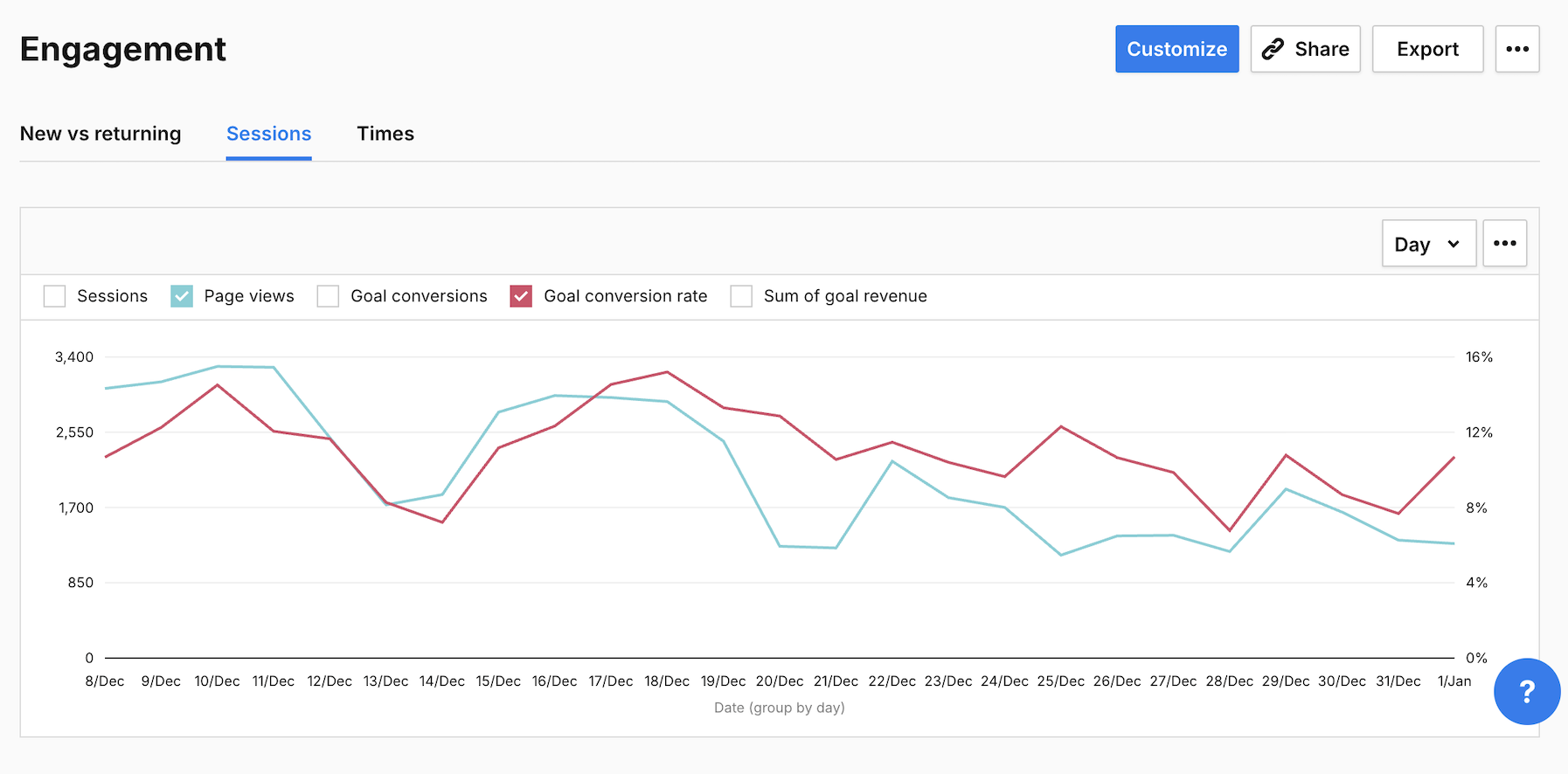Click the 1/Jan axis date label
The width and height of the screenshot is (1568, 774).
1454,681
